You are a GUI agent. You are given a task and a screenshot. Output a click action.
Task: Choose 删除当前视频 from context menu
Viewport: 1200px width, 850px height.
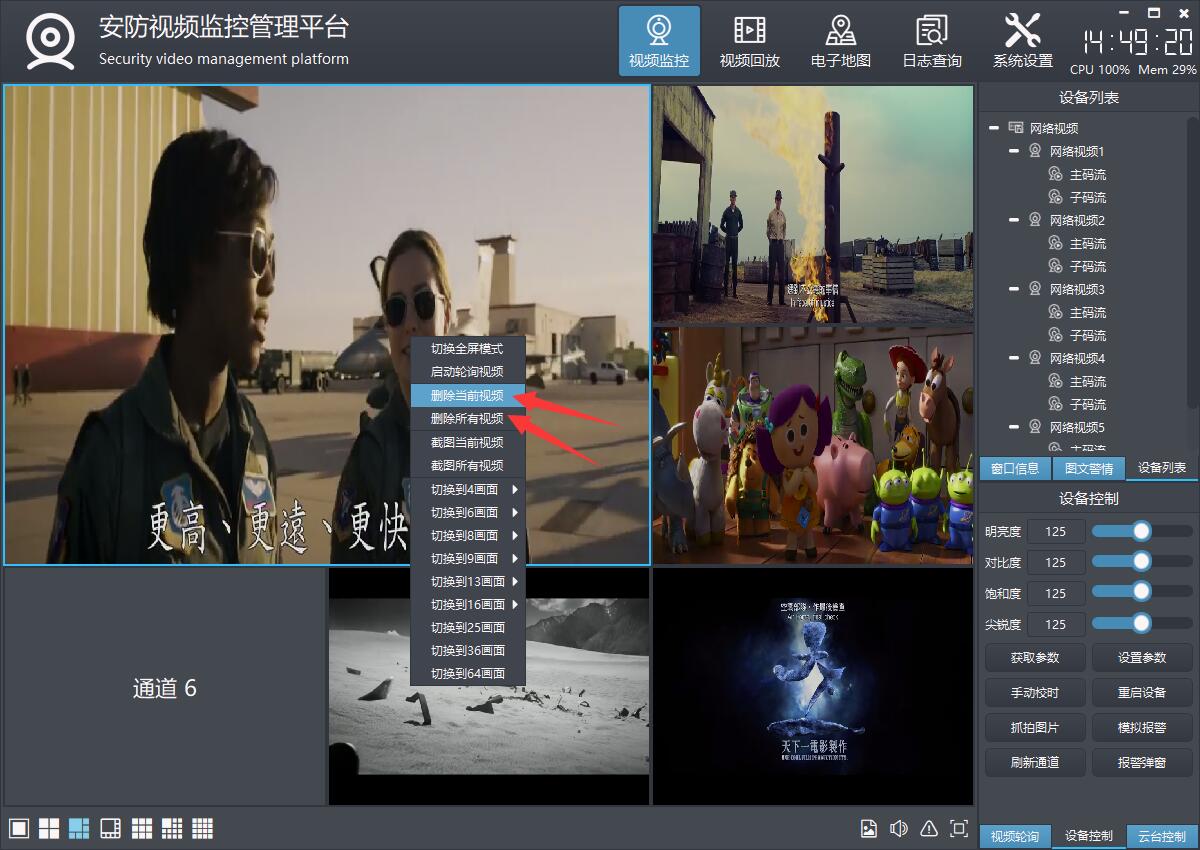tap(467, 395)
